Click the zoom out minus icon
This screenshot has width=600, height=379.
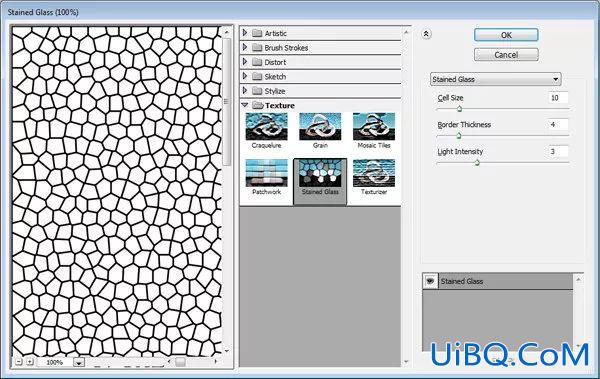point(19,361)
